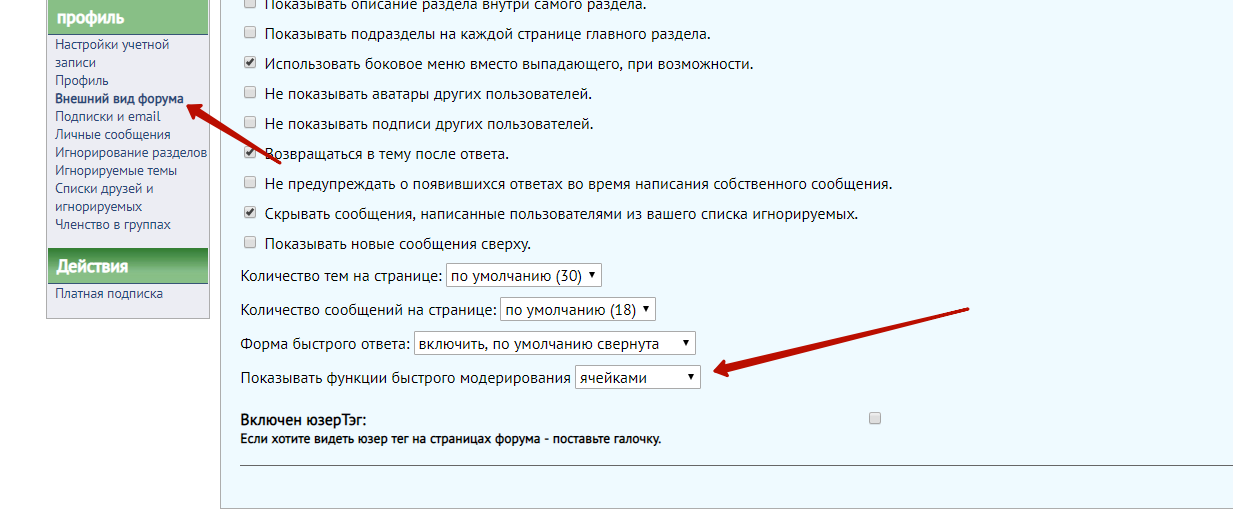Open Членство в группах link
This screenshot has width=1233, height=530.
click(x=113, y=224)
